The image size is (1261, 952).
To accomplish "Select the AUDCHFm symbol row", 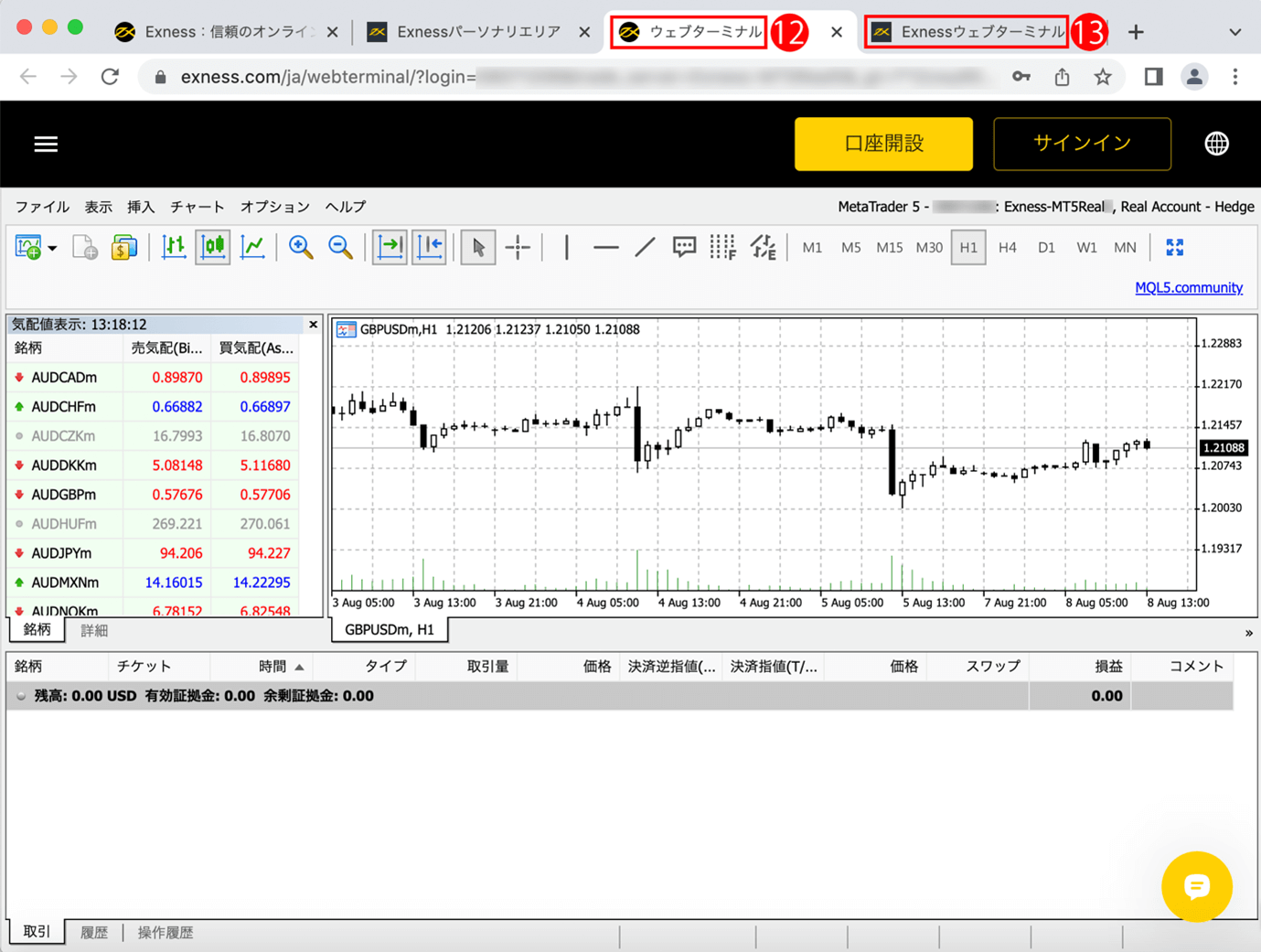I will point(154,406).
